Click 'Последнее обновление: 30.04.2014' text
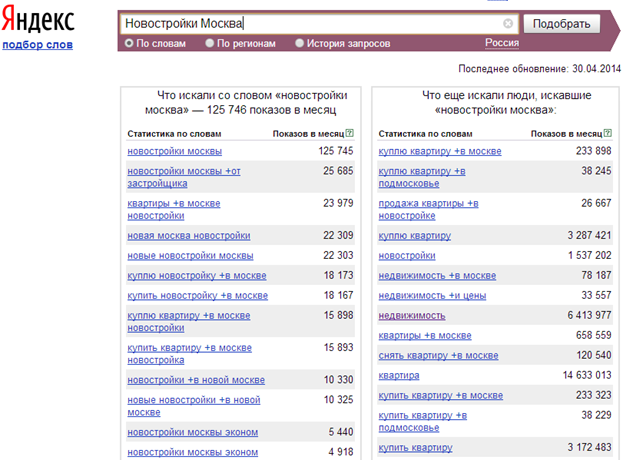 540,69
